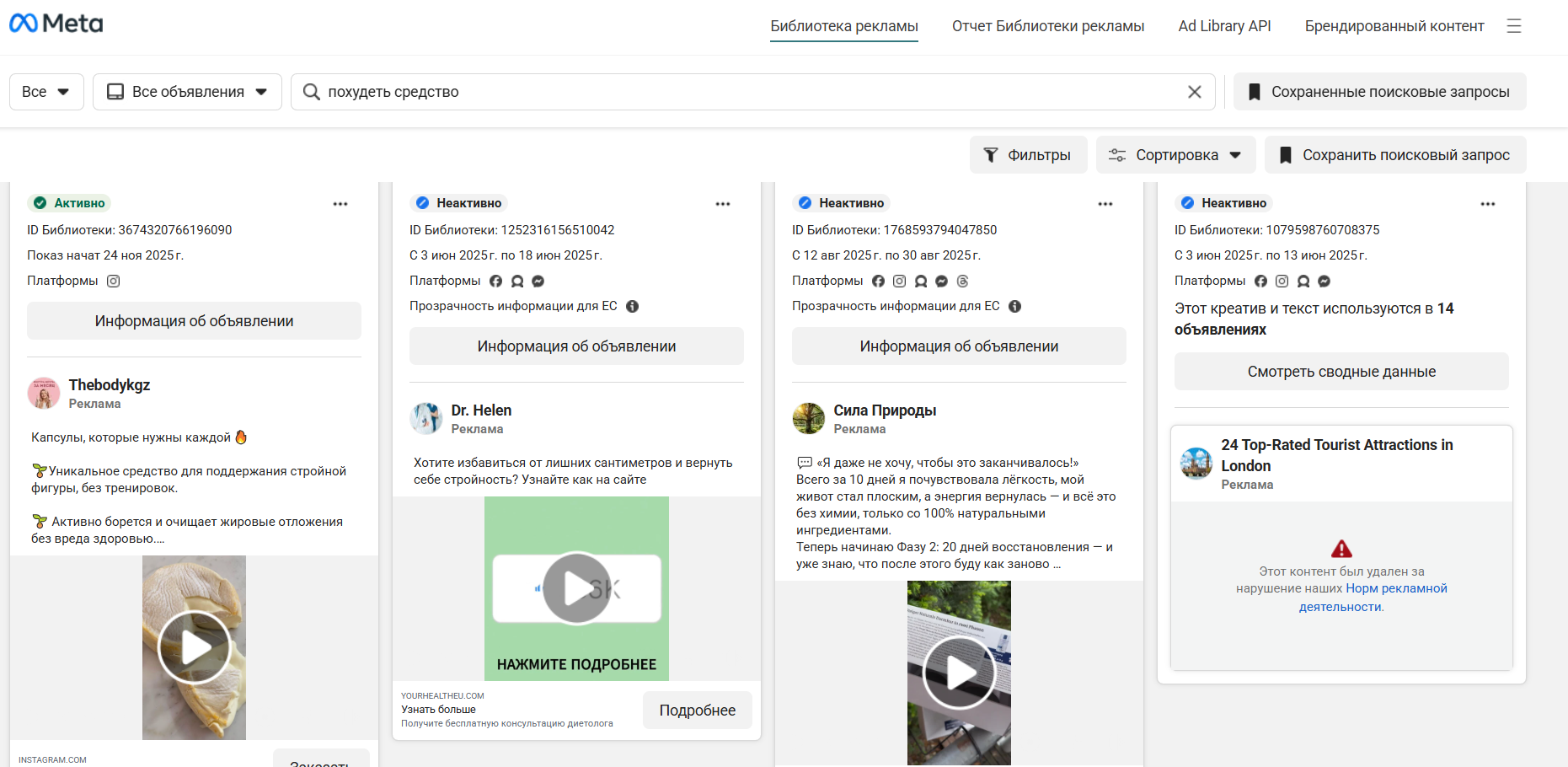
Task: Expand the Все country dropdown
Action: coord(46,92)
